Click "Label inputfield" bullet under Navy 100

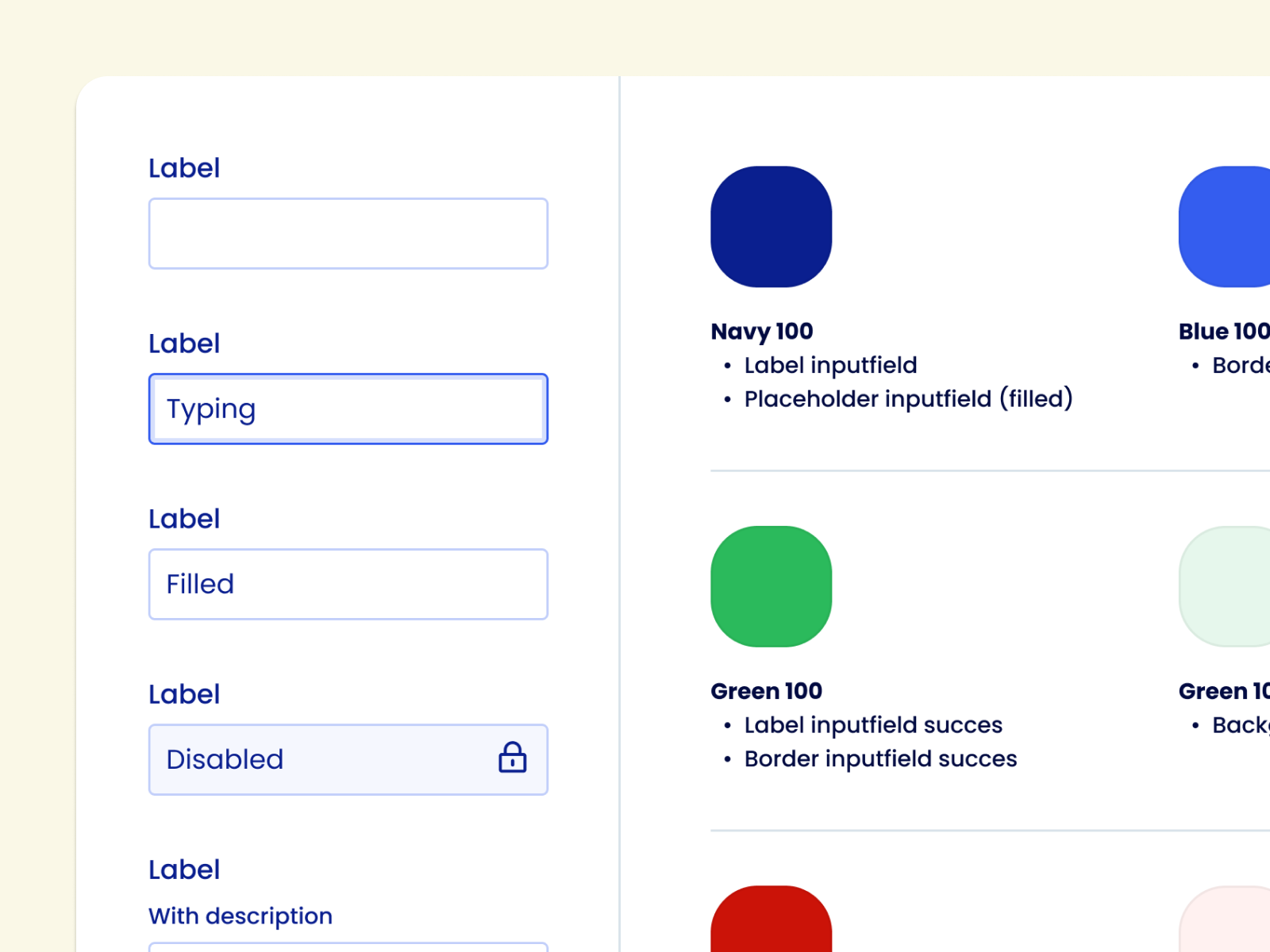coord(830,366)
